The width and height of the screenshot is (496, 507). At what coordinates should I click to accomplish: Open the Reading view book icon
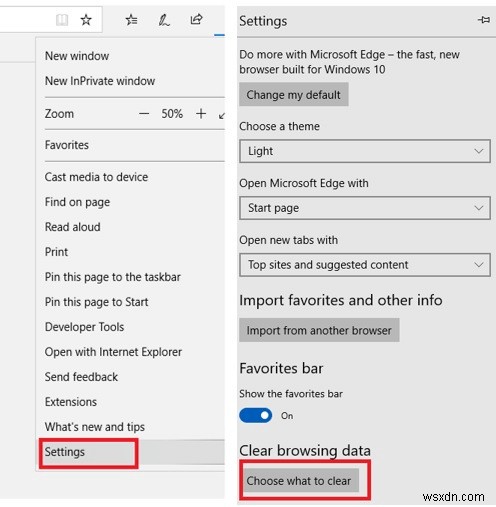point(62,20)
